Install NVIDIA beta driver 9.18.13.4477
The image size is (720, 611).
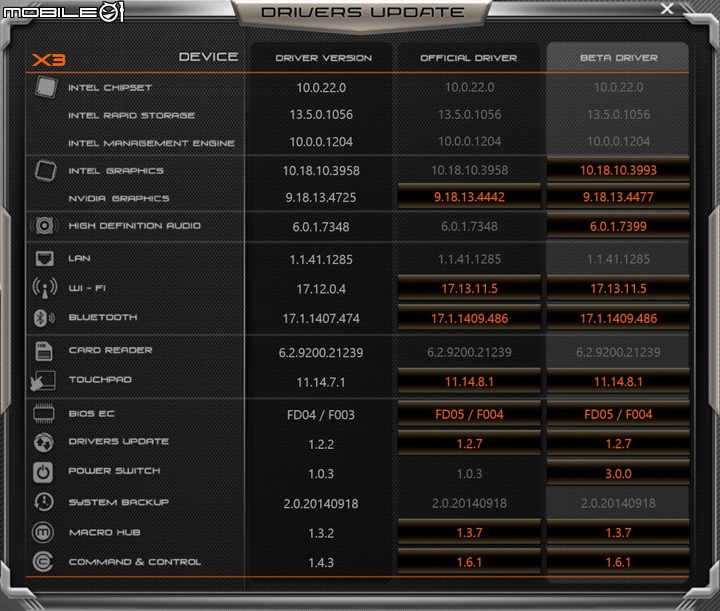(618, 197)
